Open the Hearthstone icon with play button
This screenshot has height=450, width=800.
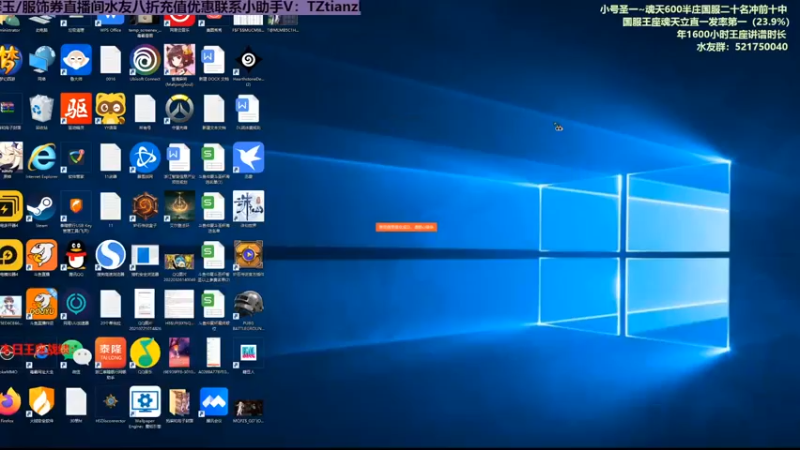[248, 255]
